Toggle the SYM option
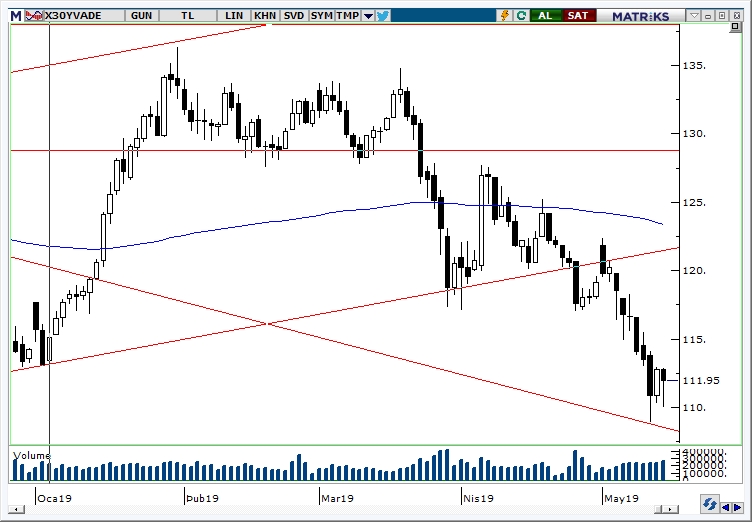This screenshot has width=752, height=522. pos(321,16)
